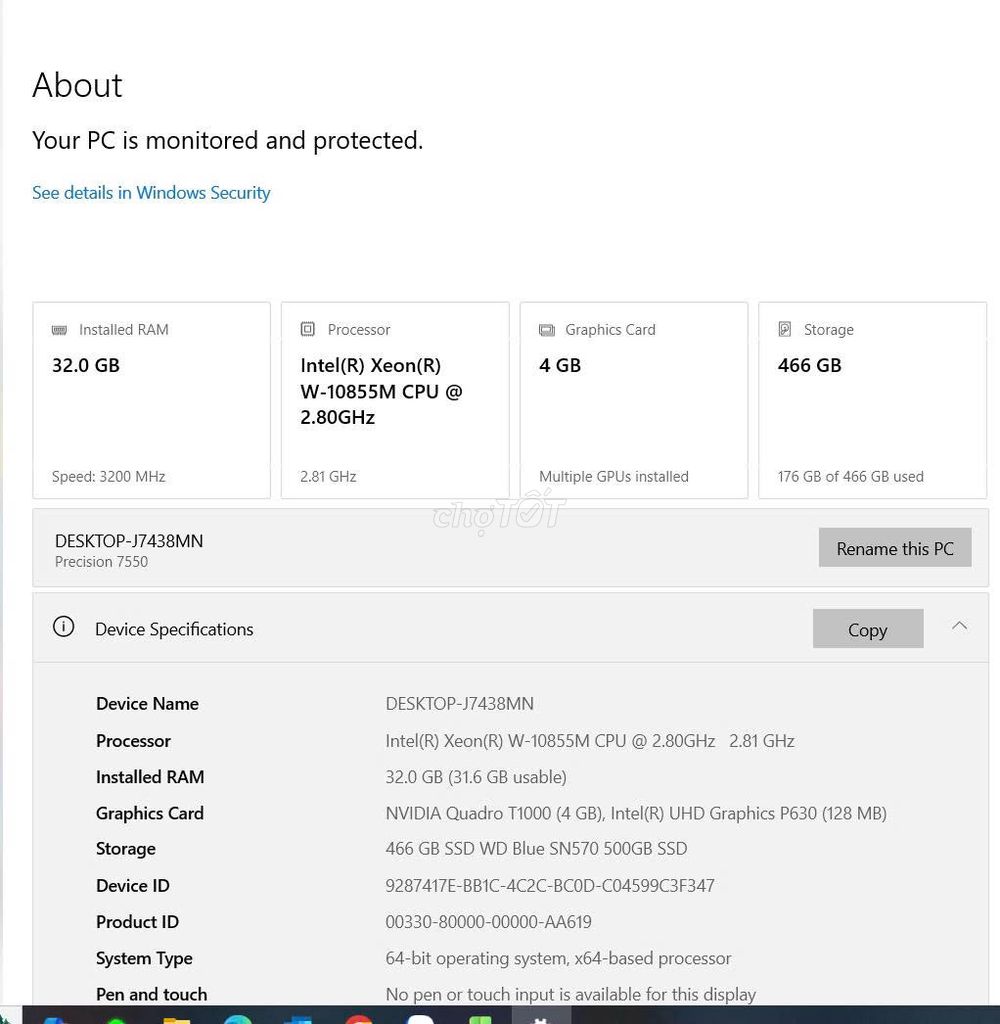Click the 64-bit operating system value
Screen dimensions: 1000x1024
pos(558,958)
